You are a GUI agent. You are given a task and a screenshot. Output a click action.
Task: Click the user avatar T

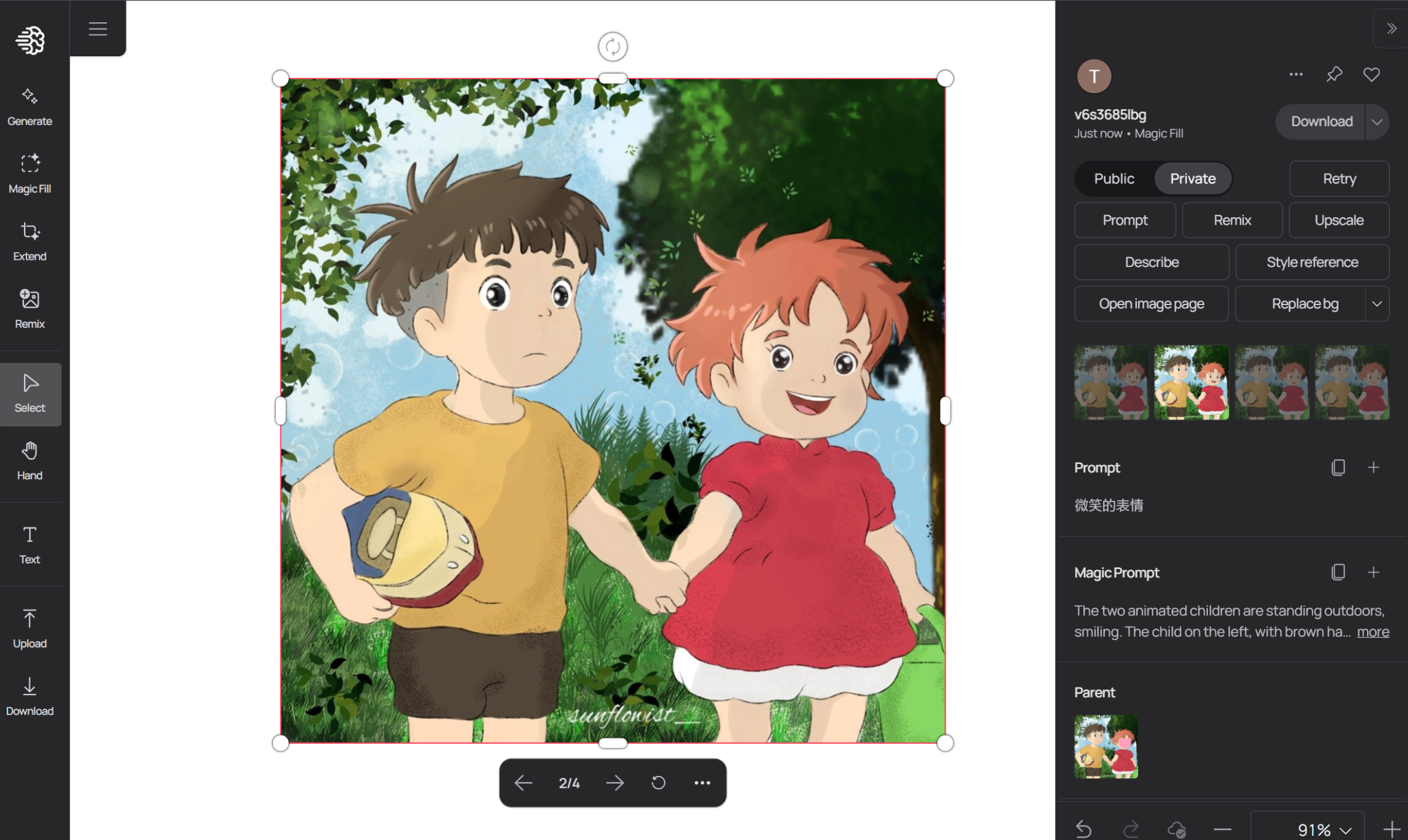click(1094, 76)
